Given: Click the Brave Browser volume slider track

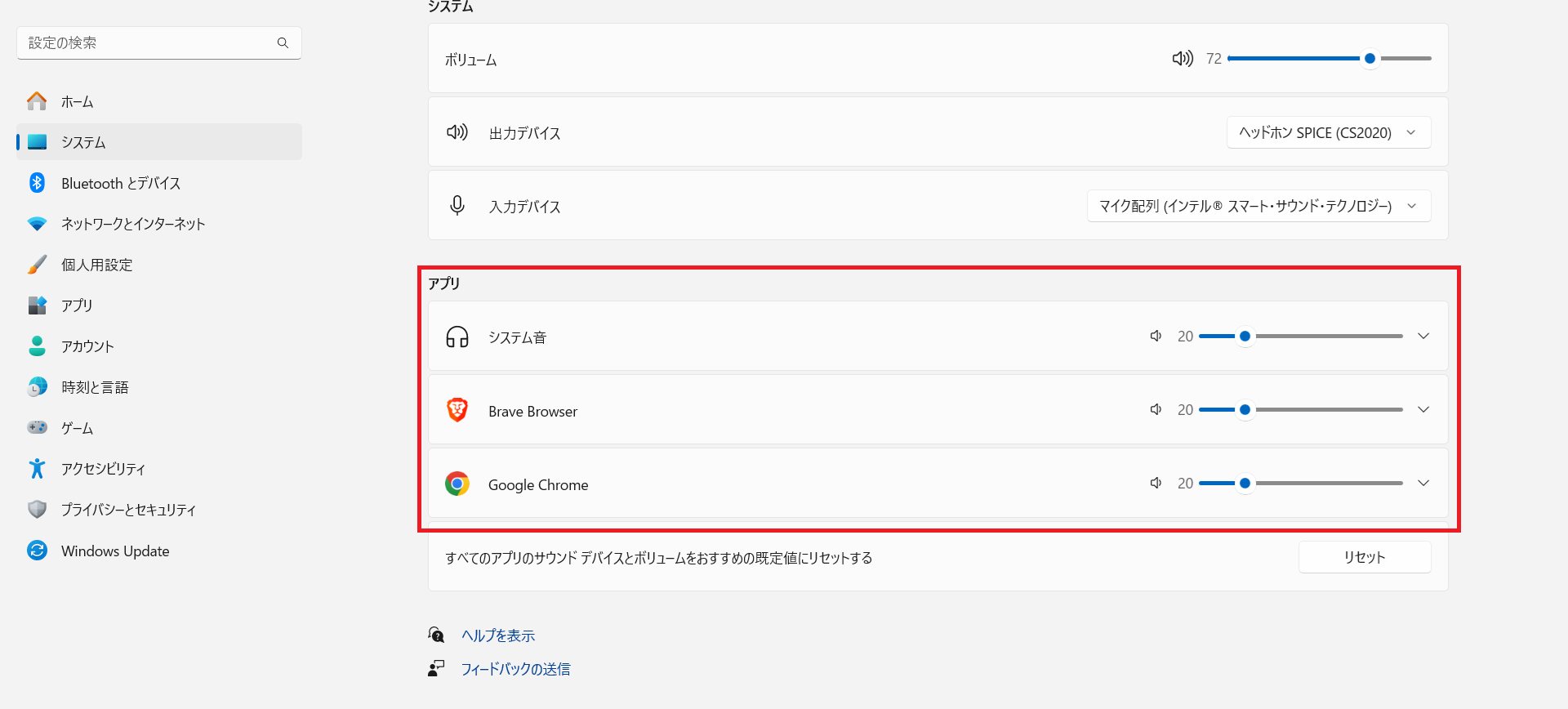Looking at the screenshot, I should pyautogui.click(x=1301, y=409).
